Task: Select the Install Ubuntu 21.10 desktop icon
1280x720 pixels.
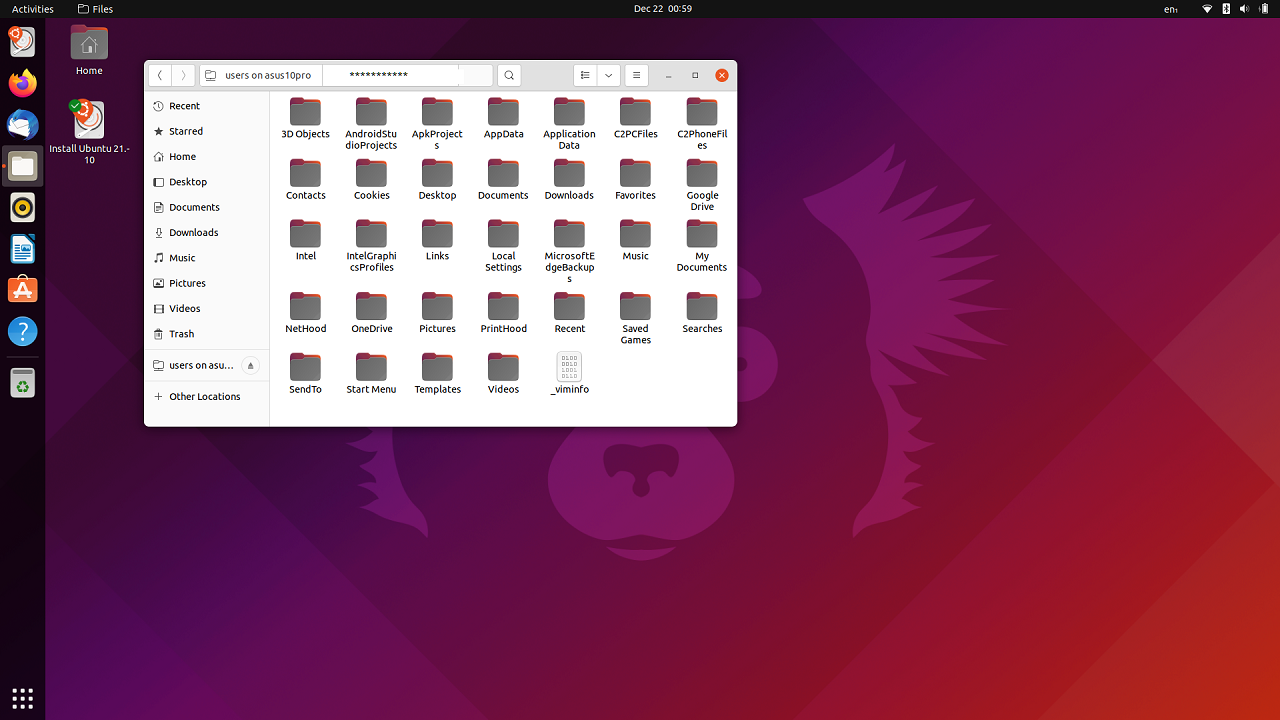Action: (x=89, y=132)
